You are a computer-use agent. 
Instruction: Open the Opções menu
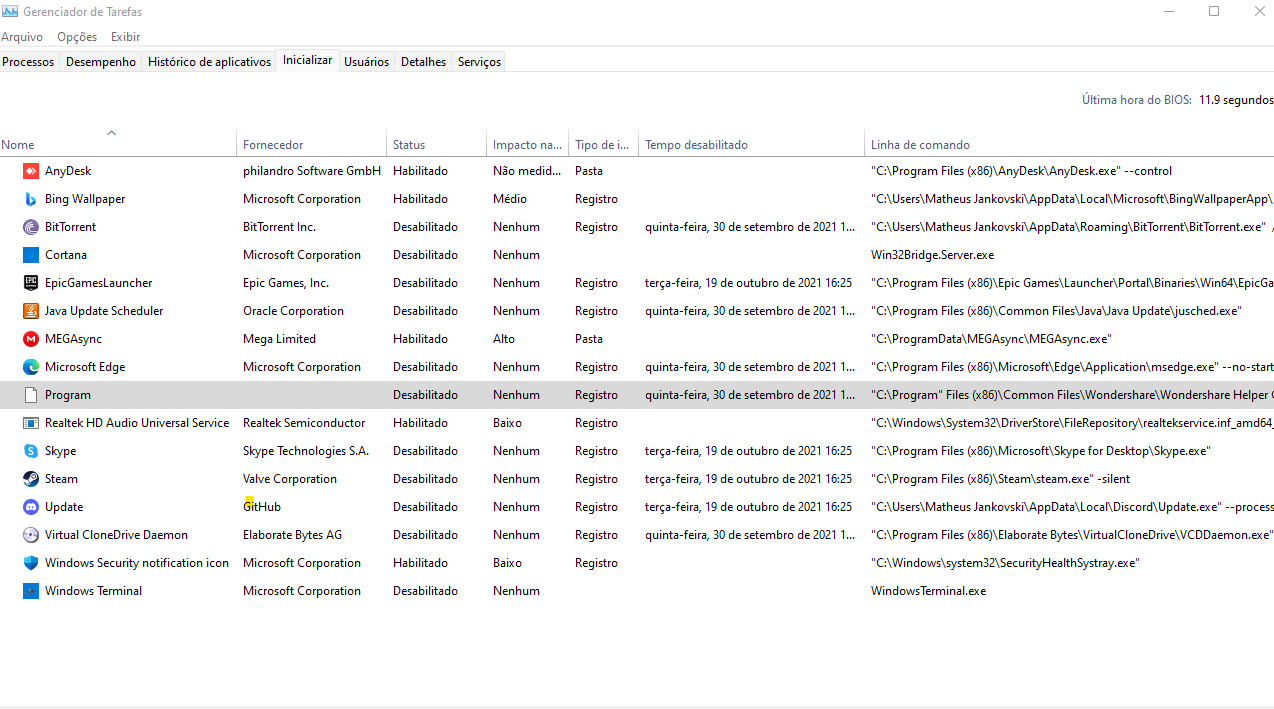77,37
